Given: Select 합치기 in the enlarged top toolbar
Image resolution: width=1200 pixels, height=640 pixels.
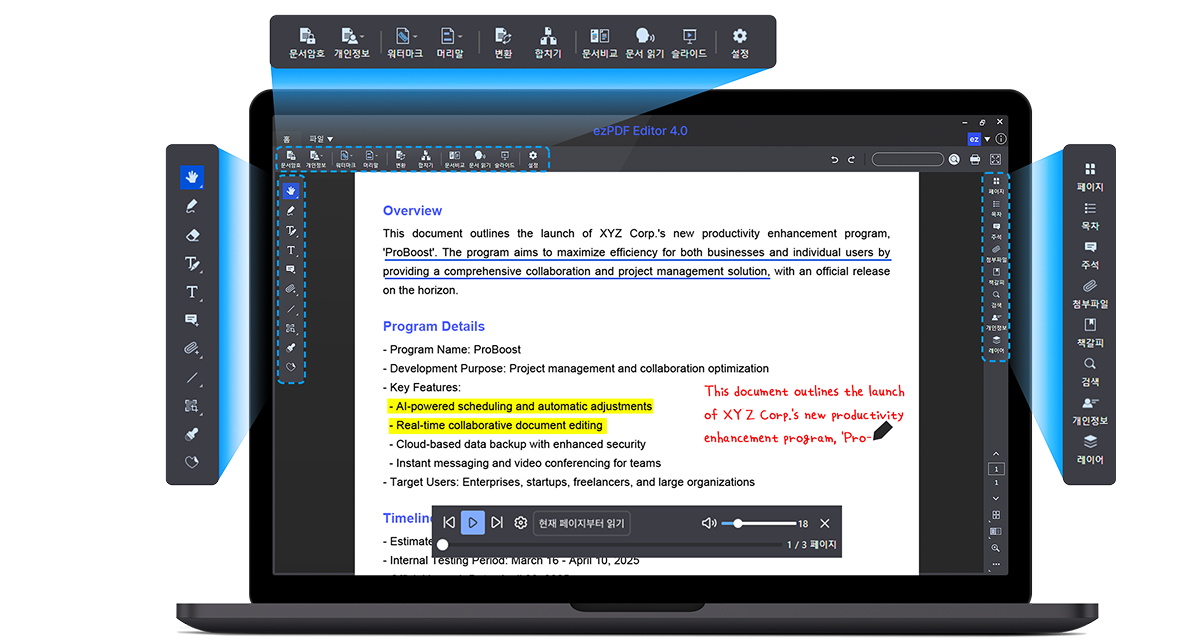Looking at the screenshot, I should 548,43.
